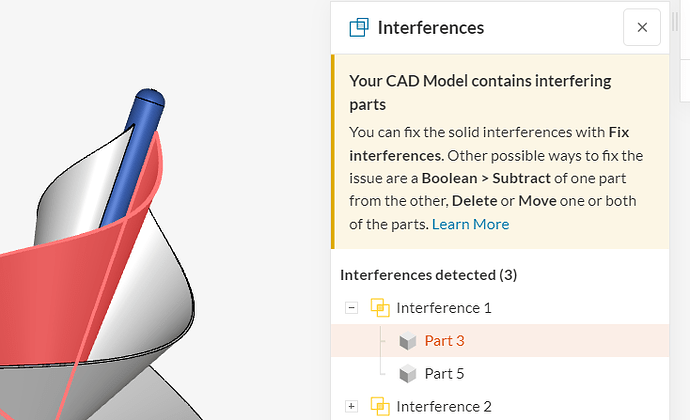Image resolution: width=690 pixels, height=420 pixels.
Task: Select Part 5 in the interference tree
Action: 444,374
